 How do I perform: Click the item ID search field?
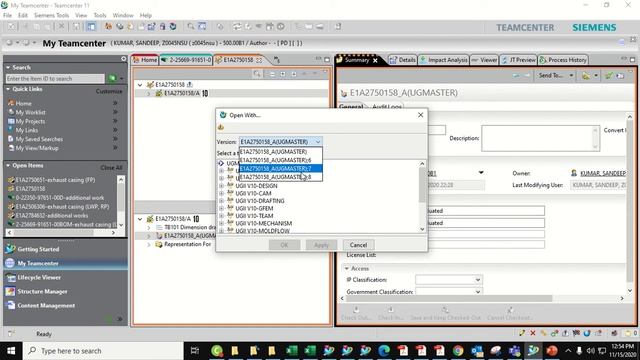click(x=55, y=78)
